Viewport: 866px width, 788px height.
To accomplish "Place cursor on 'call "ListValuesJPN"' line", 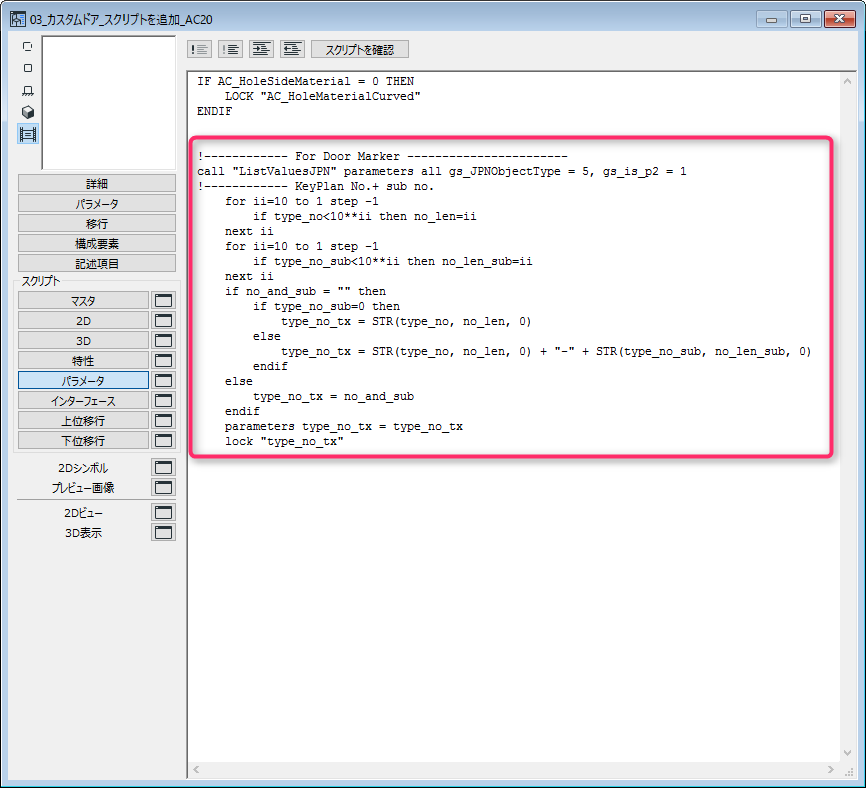I will coord(441,171).
